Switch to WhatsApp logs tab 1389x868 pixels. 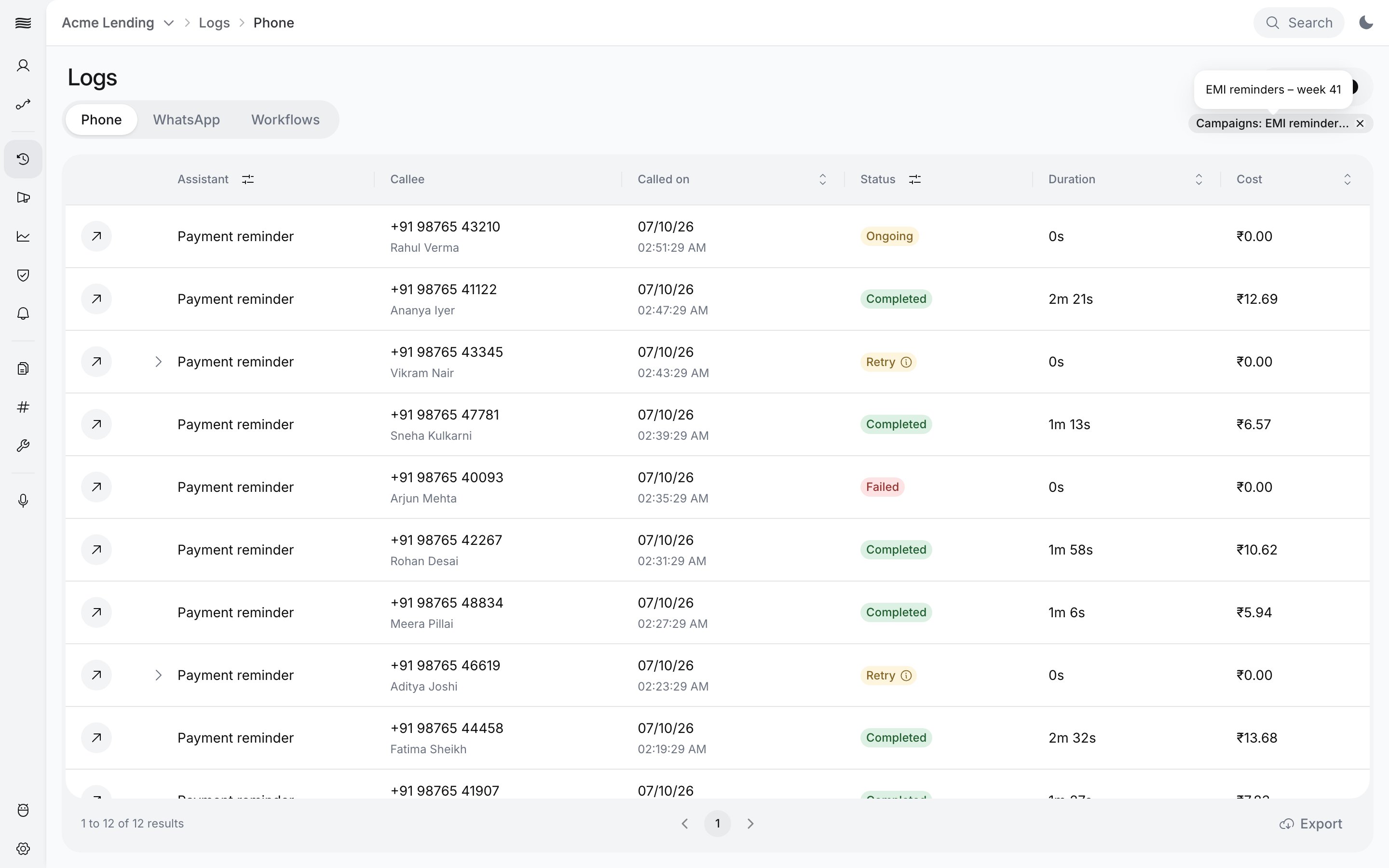(x=187, y=120)
